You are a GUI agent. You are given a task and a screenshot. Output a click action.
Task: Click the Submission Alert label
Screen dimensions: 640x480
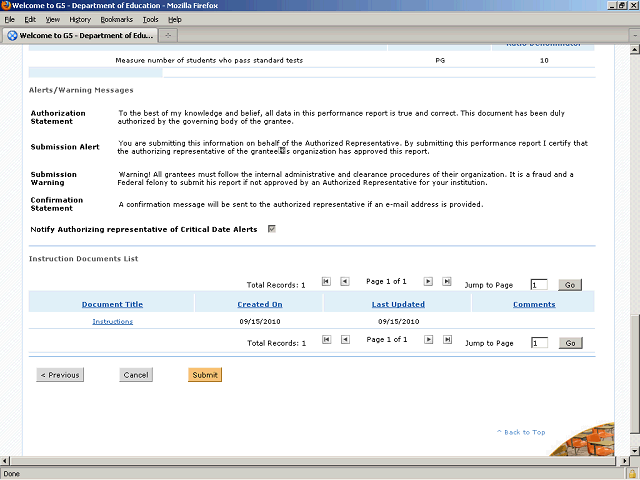(65, 147)
